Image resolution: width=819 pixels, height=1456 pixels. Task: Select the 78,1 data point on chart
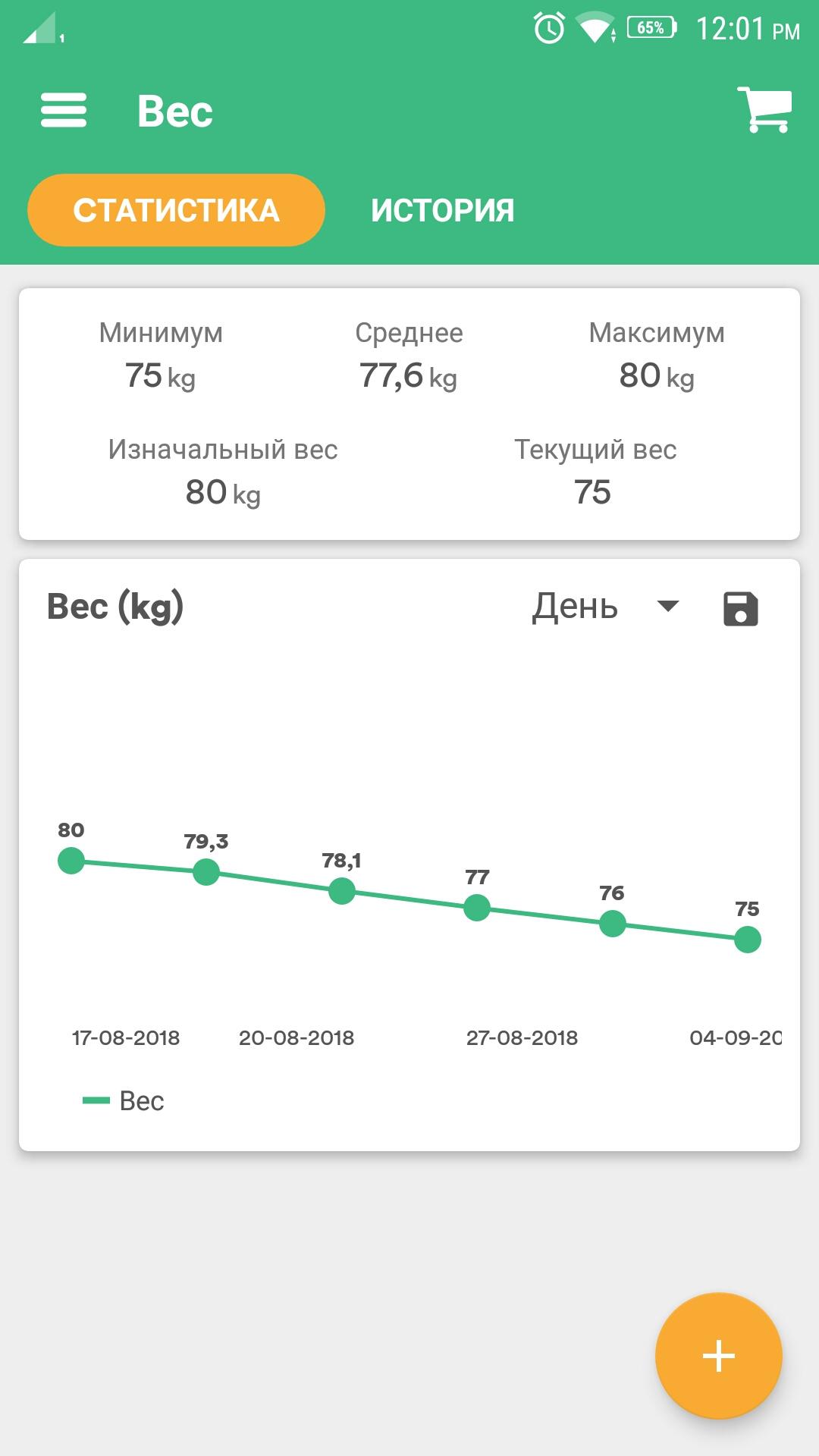tap(342, 891)
